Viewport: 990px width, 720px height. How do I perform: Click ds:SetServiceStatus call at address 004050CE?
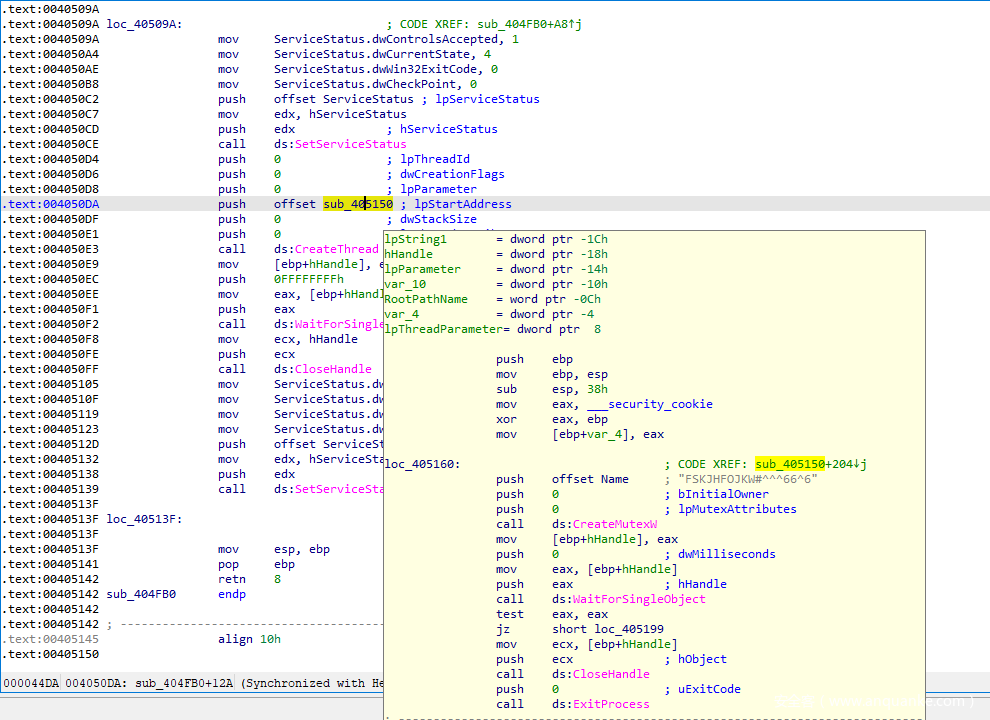click(x=340, y=144)
